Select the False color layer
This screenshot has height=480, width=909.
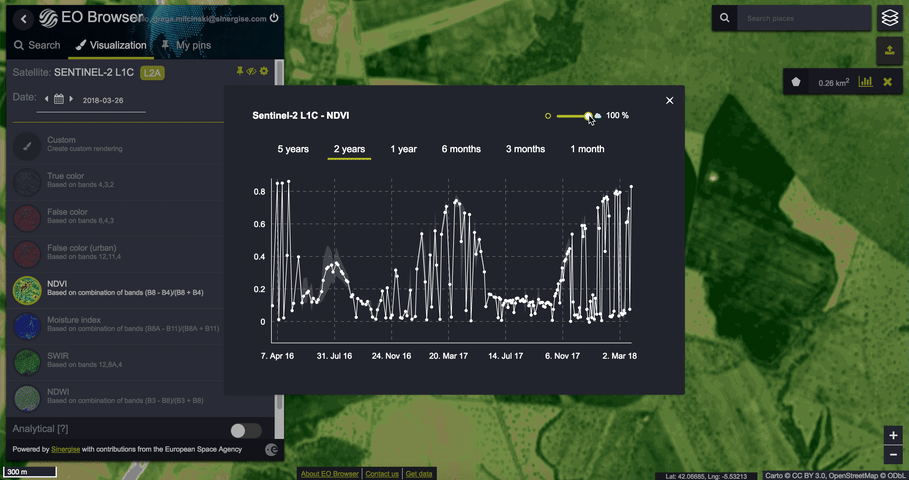[116, 216]
